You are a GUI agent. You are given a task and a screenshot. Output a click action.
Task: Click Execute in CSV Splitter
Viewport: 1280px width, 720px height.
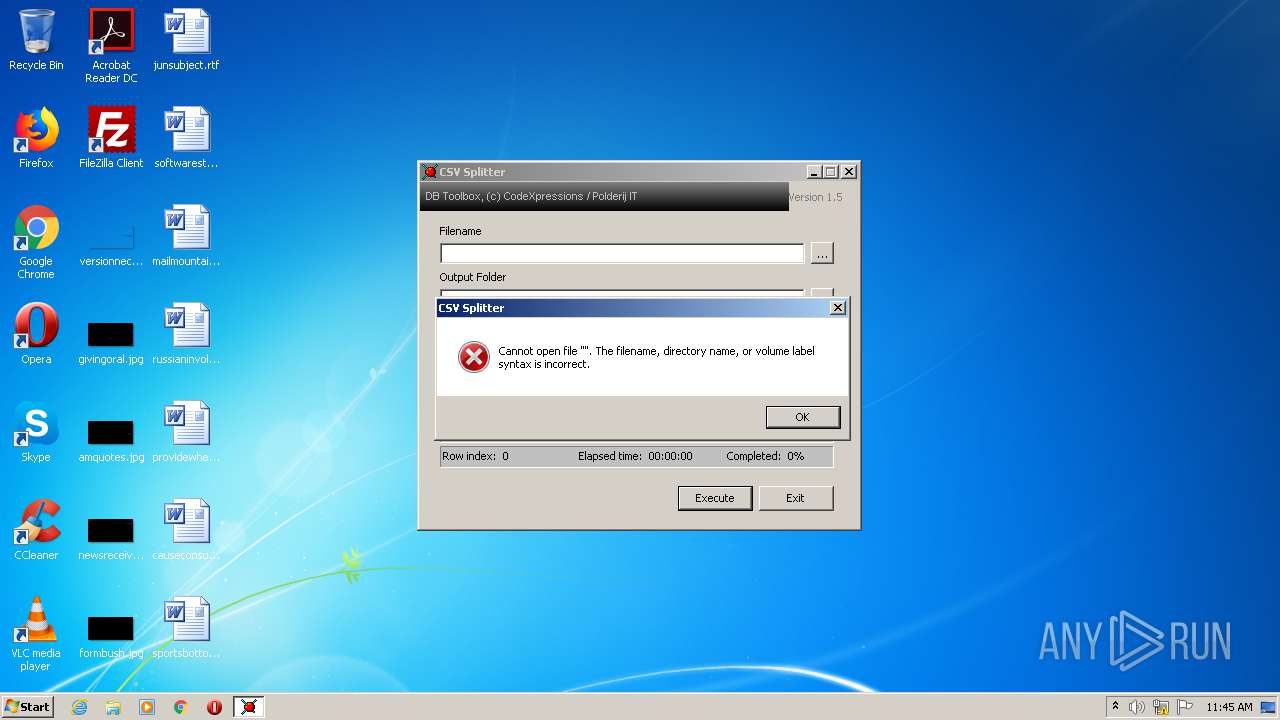pos(715,498)
